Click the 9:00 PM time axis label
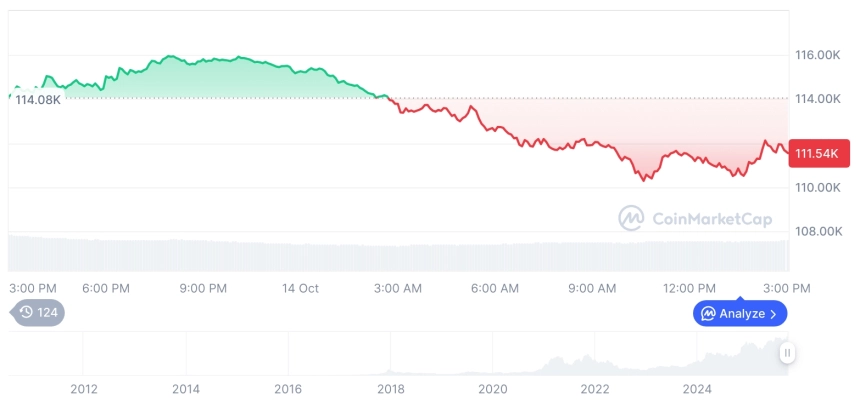Image resolution: width=860 pixels, height=401 pixels. click(x=203, y=288)
